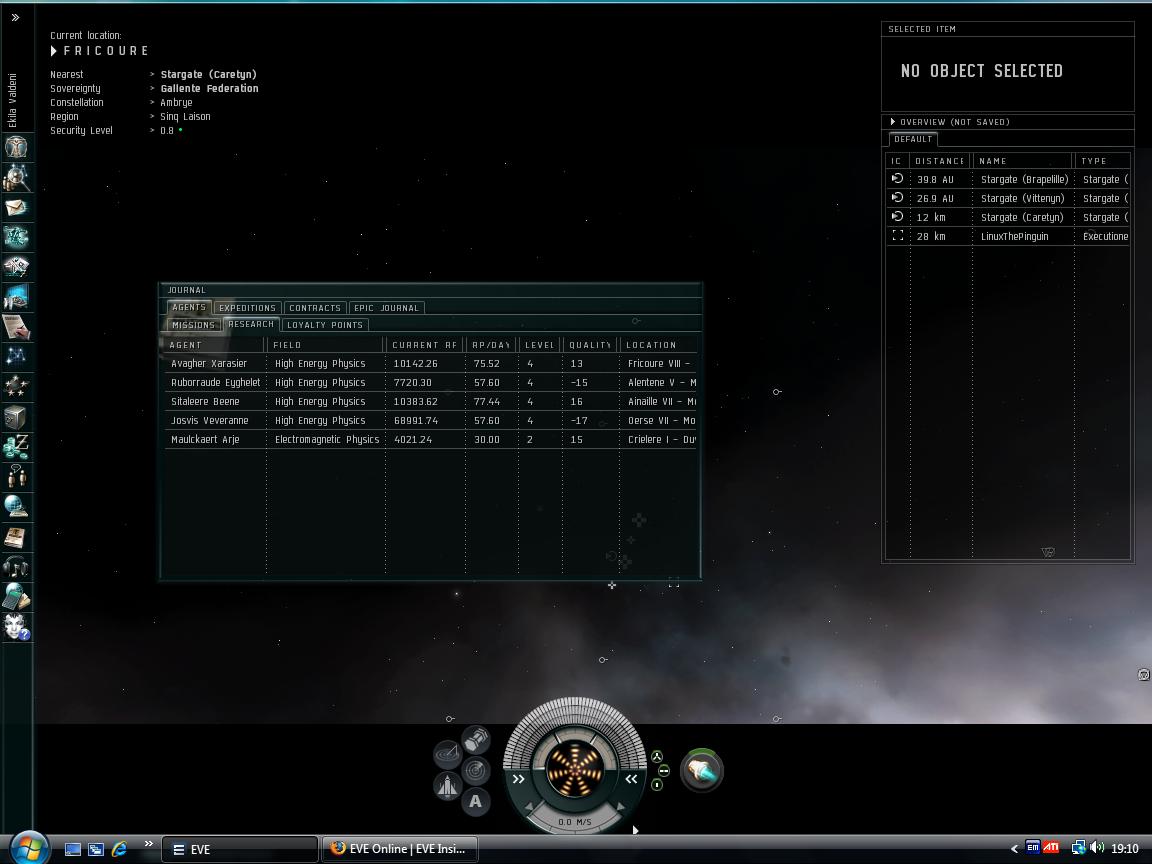Image resolution: width=1152 pixels, height=864 pixels.
Task: Toggle the bottom green slot indicator
Action: (x=657, y=785)
